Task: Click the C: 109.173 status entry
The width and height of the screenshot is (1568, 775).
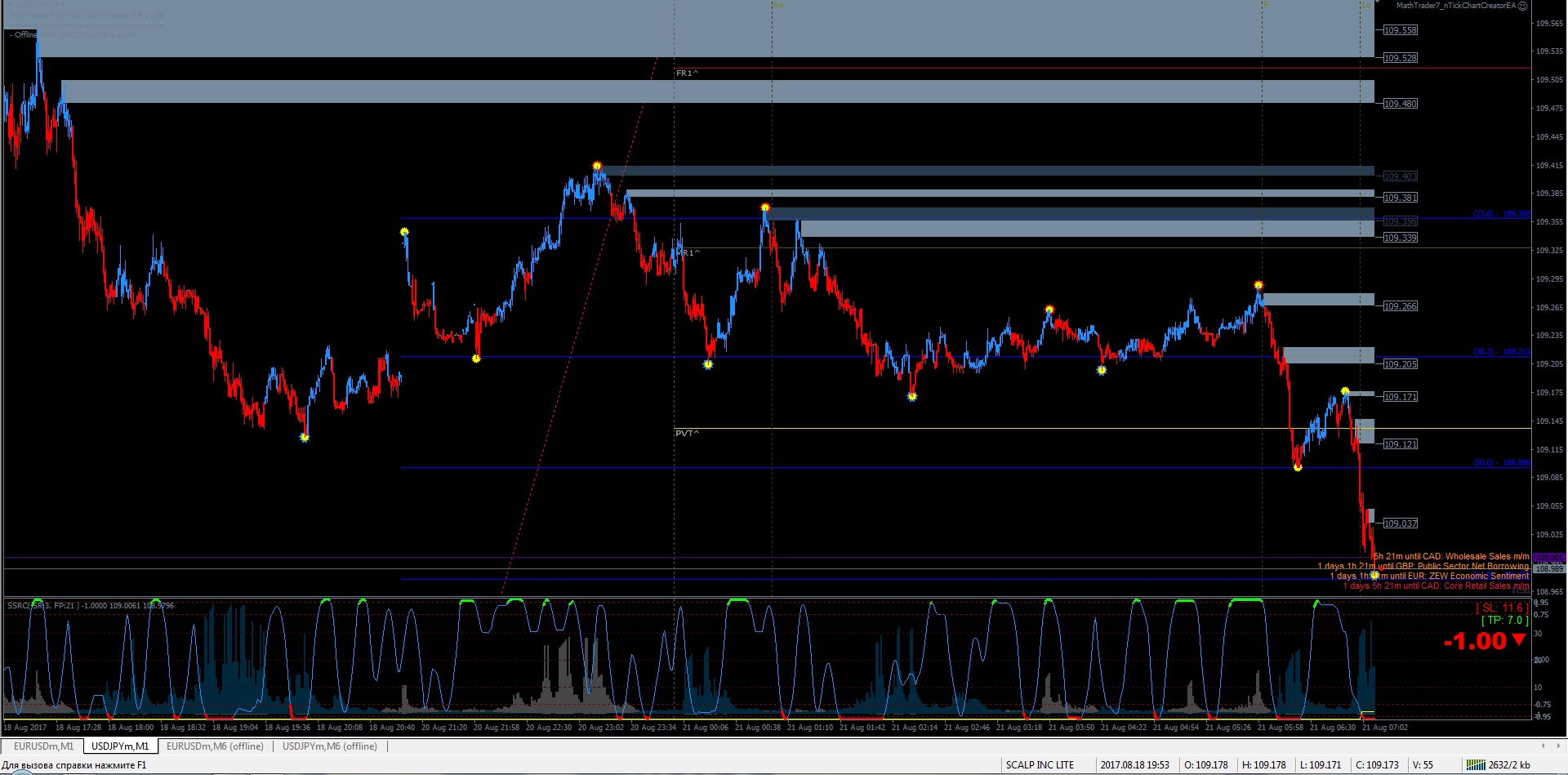Action: coord(1377,765)
